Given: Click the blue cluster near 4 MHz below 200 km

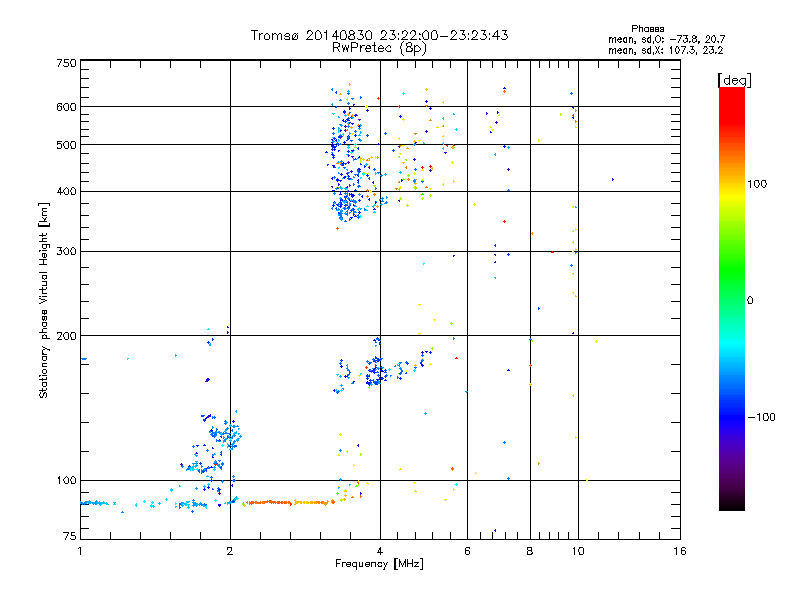Looking at the screenshot, I should (x=376, y=371).
